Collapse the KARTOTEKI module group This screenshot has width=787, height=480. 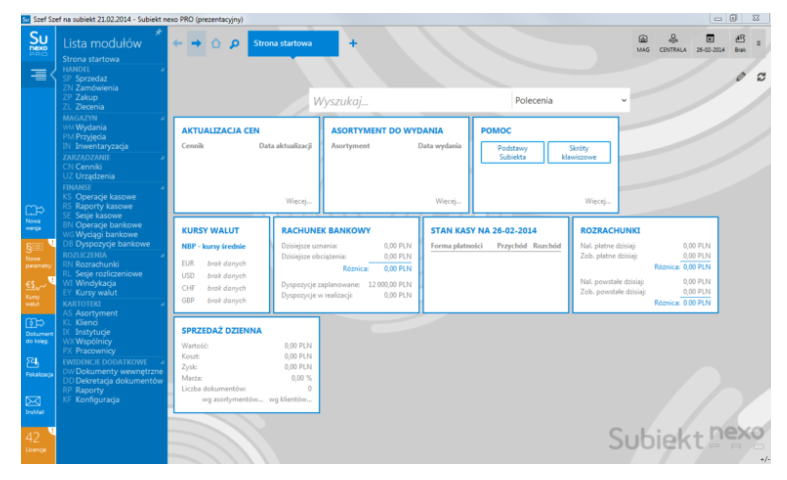pyautogui.click(x=162, y=304)
